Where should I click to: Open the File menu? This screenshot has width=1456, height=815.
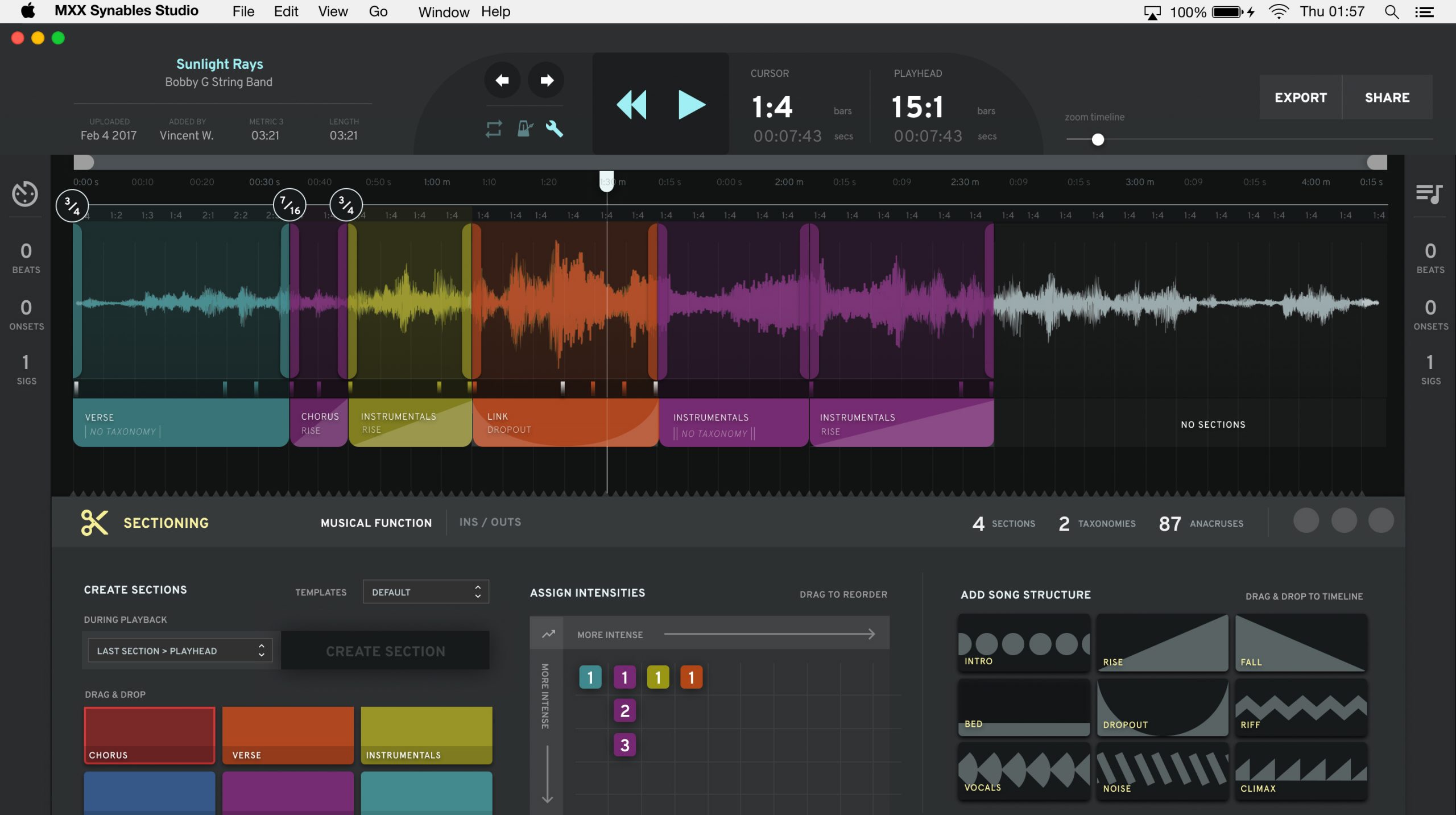point(243,11)
